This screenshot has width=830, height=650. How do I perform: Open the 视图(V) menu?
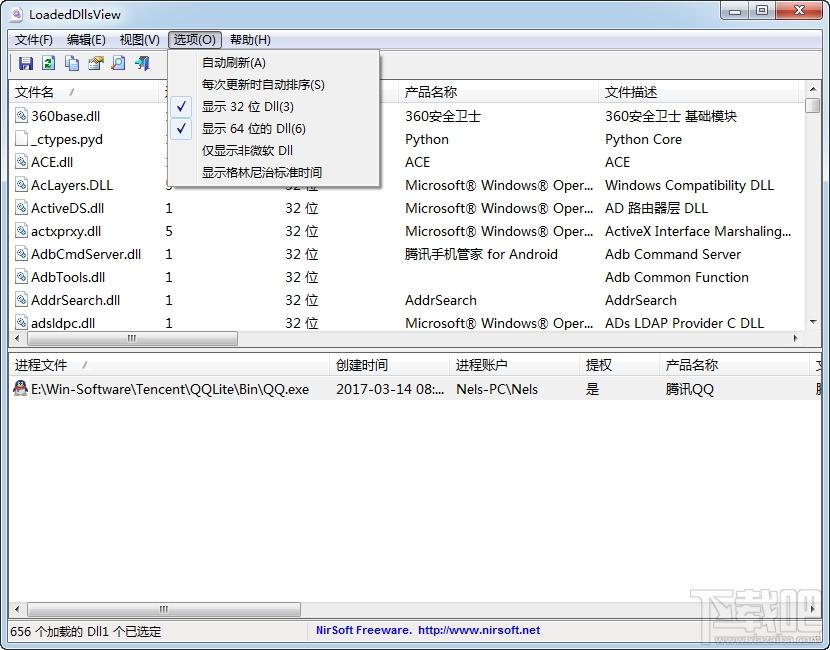[x=139, y=40]
